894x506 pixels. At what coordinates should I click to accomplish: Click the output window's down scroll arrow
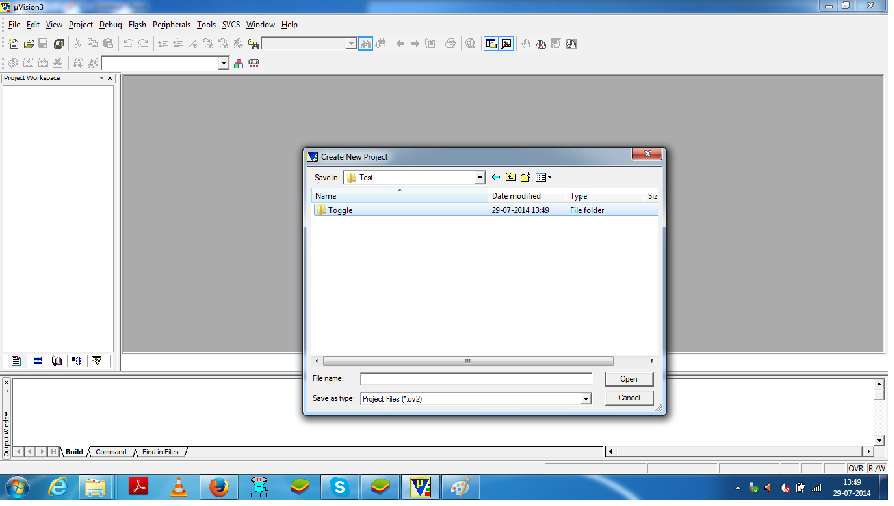click(879, 440)
